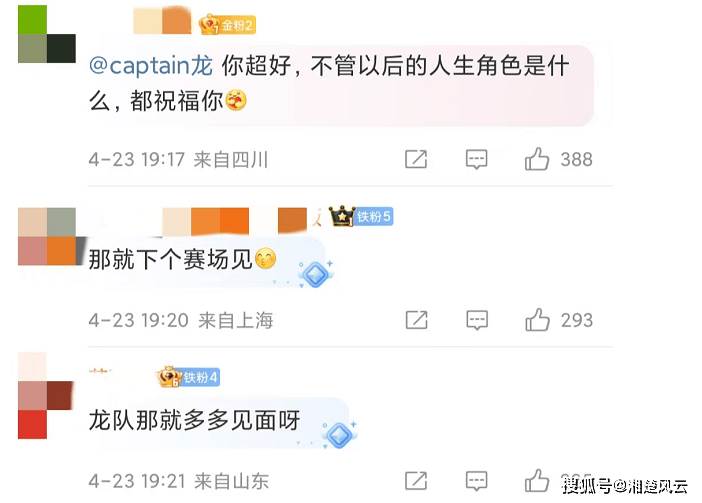
Task: Open reply icon on Shanghai comment
Action: 477,320
